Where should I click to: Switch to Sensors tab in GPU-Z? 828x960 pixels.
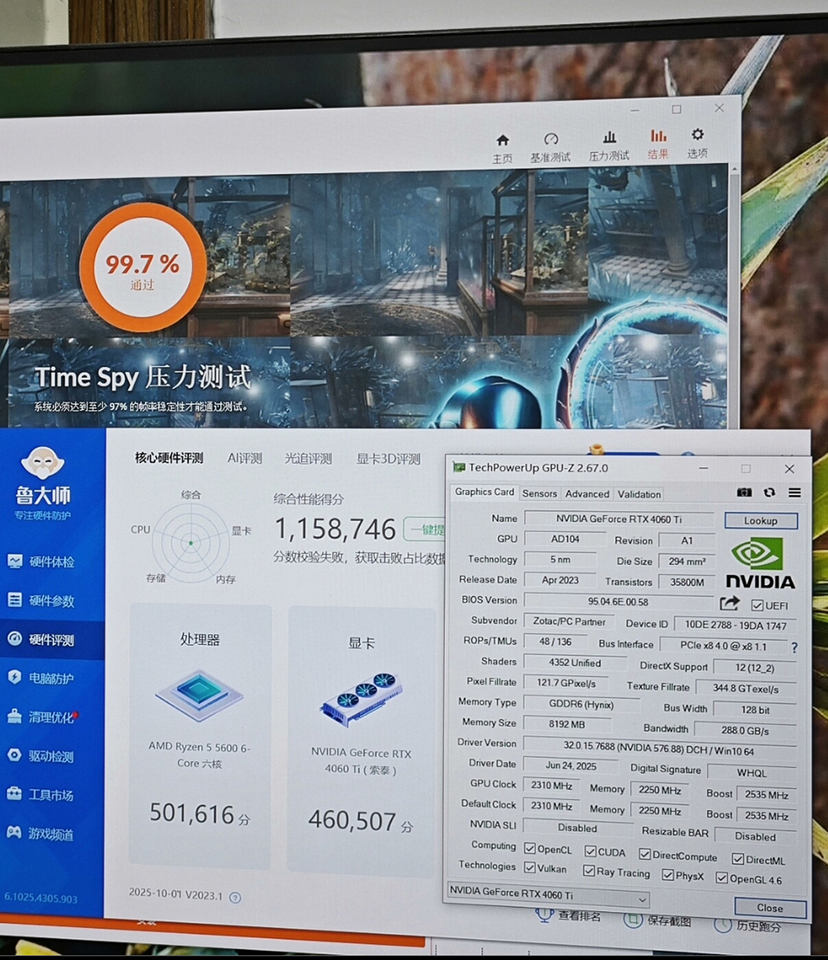click(540, 493)
